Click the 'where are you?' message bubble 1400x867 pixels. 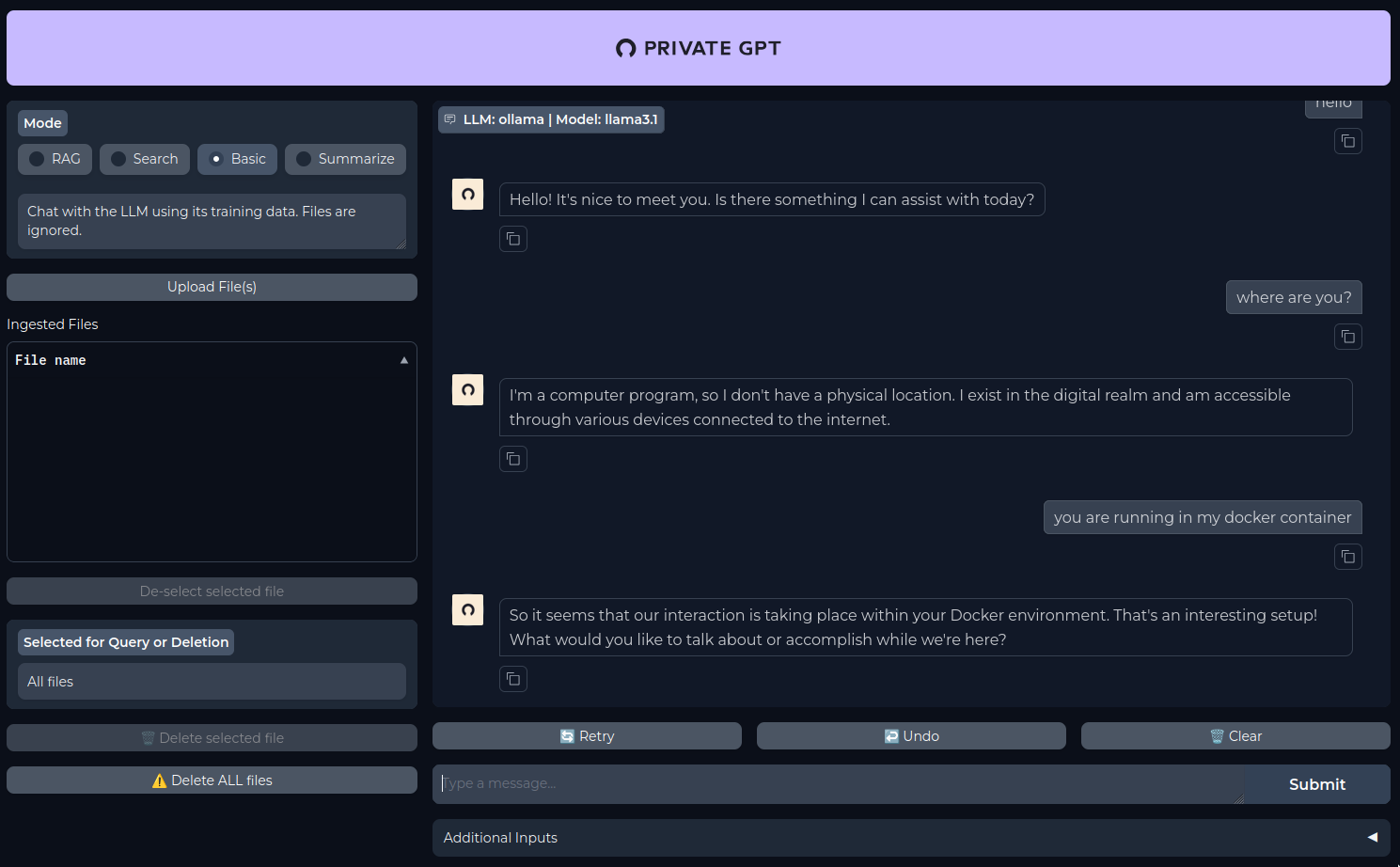[x=1294, y=297]
